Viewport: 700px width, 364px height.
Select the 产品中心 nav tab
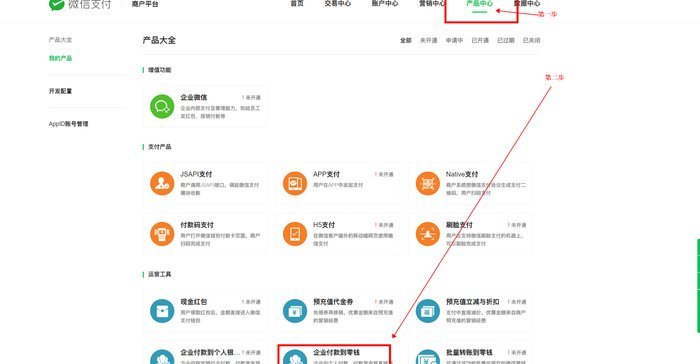(479, 4)
